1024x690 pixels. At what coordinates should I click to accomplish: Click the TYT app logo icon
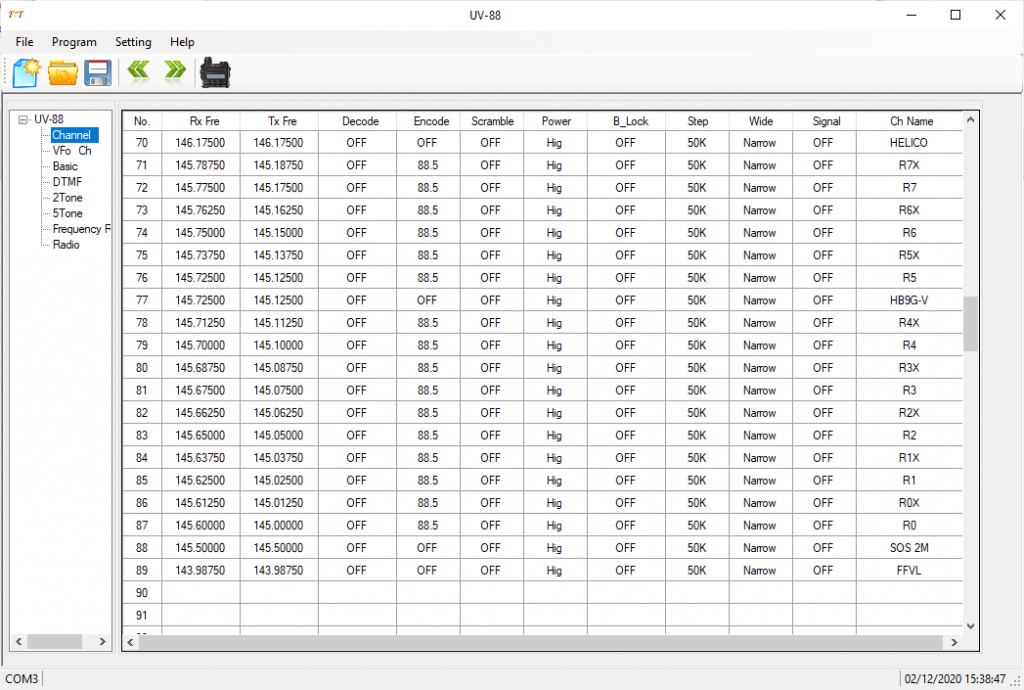click(16, 14)
